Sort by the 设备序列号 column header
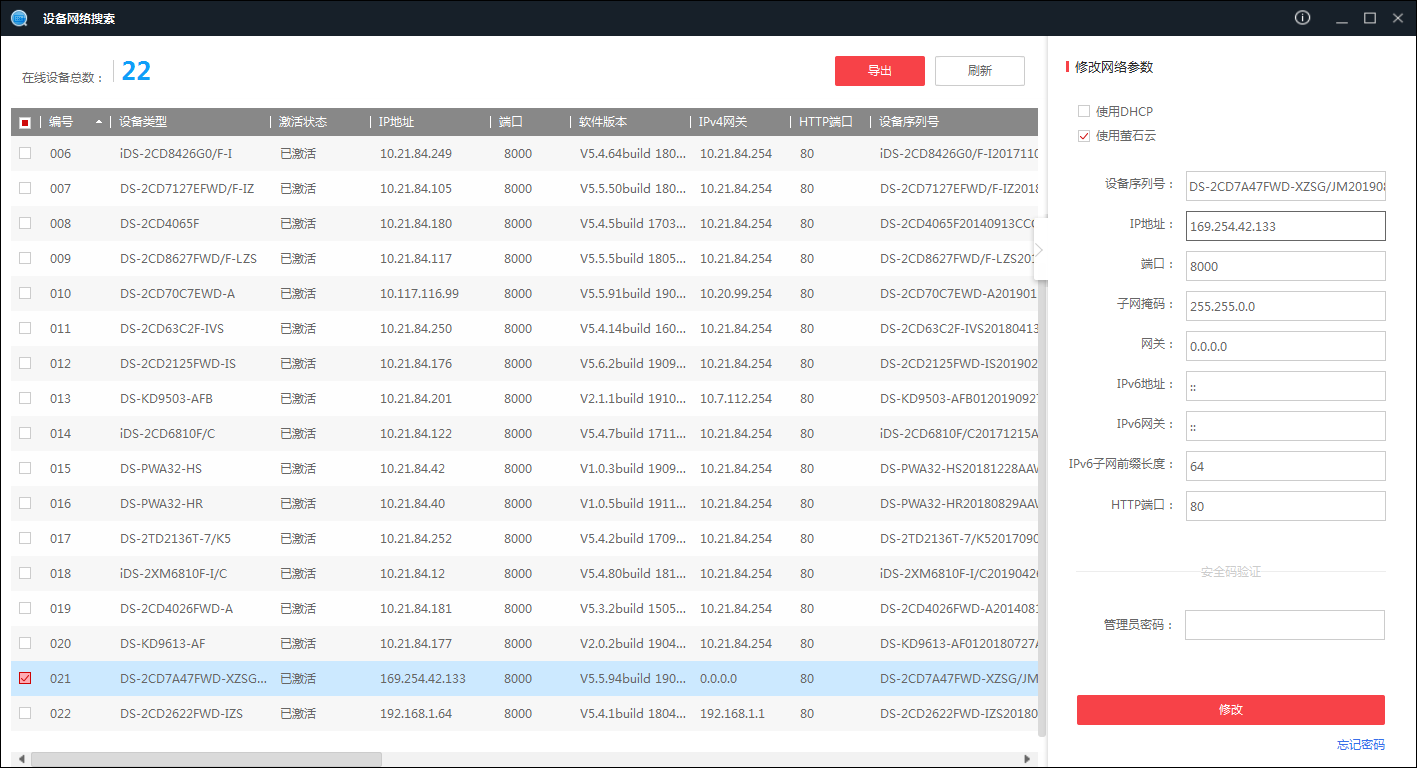Viewport: 1417px width, 768px height. tap(909, 122)
